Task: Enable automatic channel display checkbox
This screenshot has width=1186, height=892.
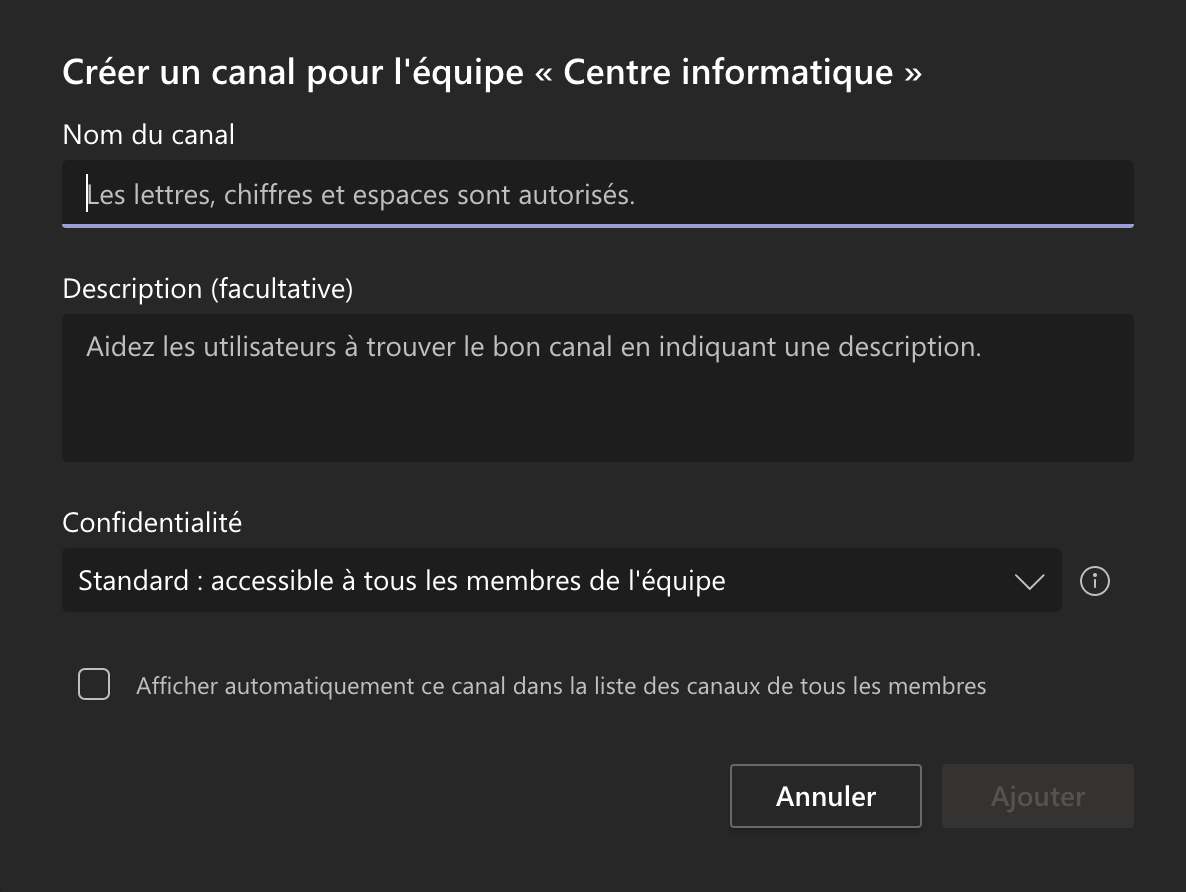Action: tap(94, 685)
